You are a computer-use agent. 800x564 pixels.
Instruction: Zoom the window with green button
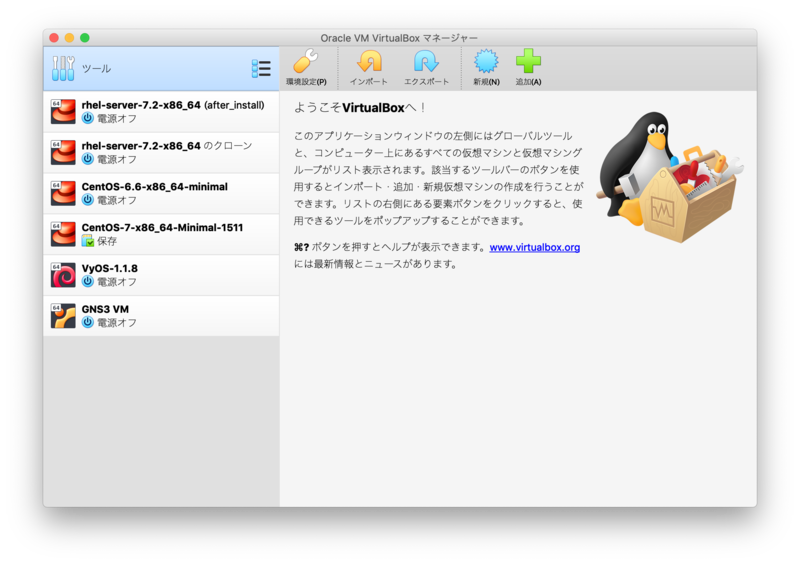[x=85, y=38]
